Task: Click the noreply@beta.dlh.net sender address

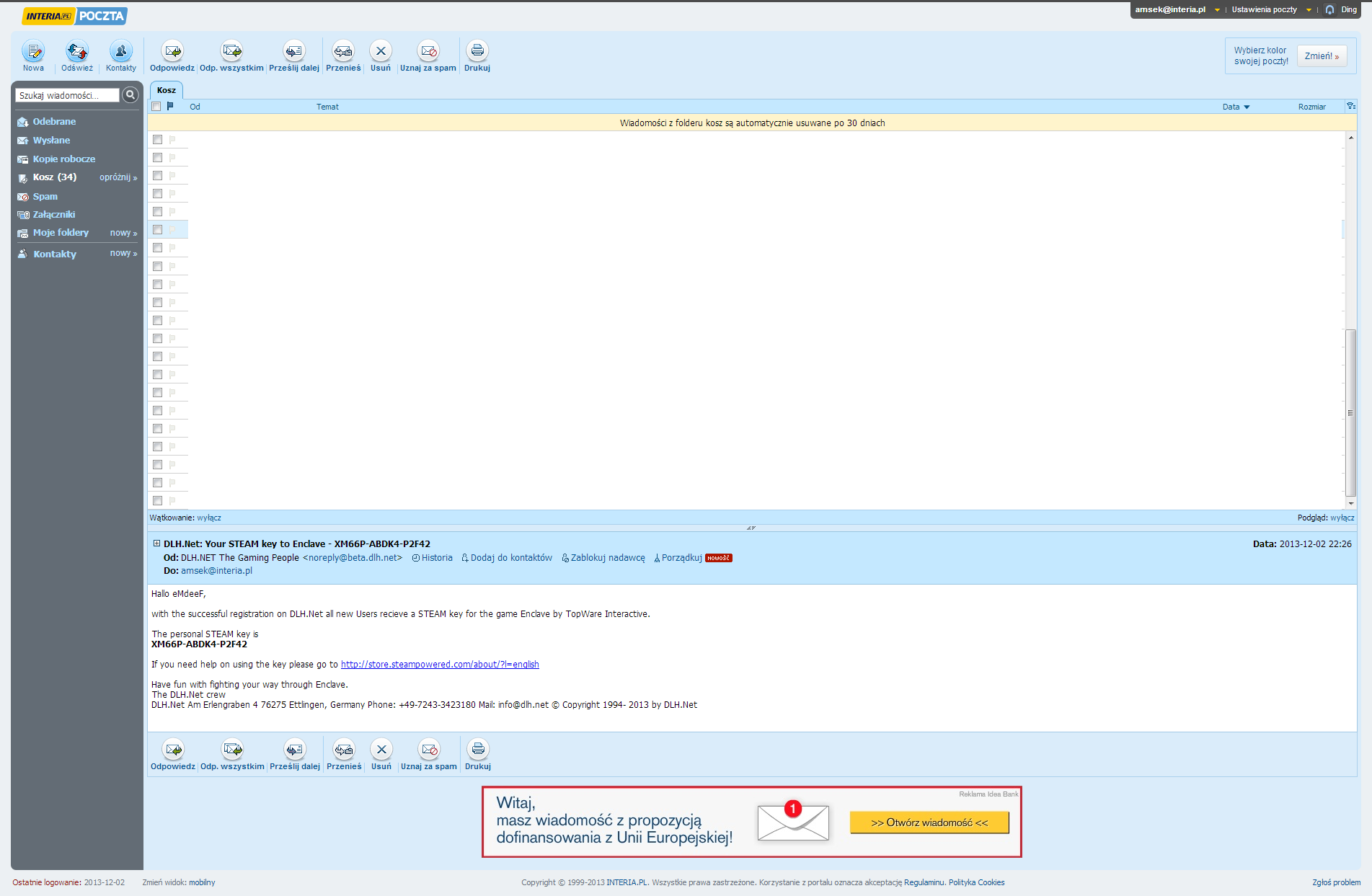Action: pos(353,558)
